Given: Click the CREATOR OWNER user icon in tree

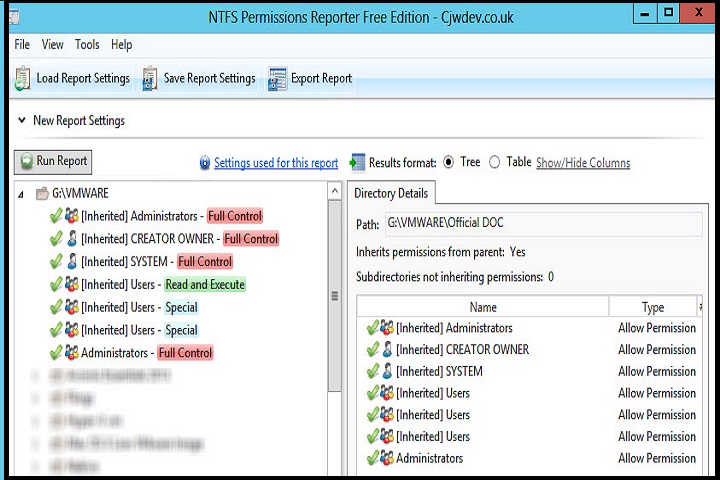Looking at the screenshot, I should pos(72,239).
